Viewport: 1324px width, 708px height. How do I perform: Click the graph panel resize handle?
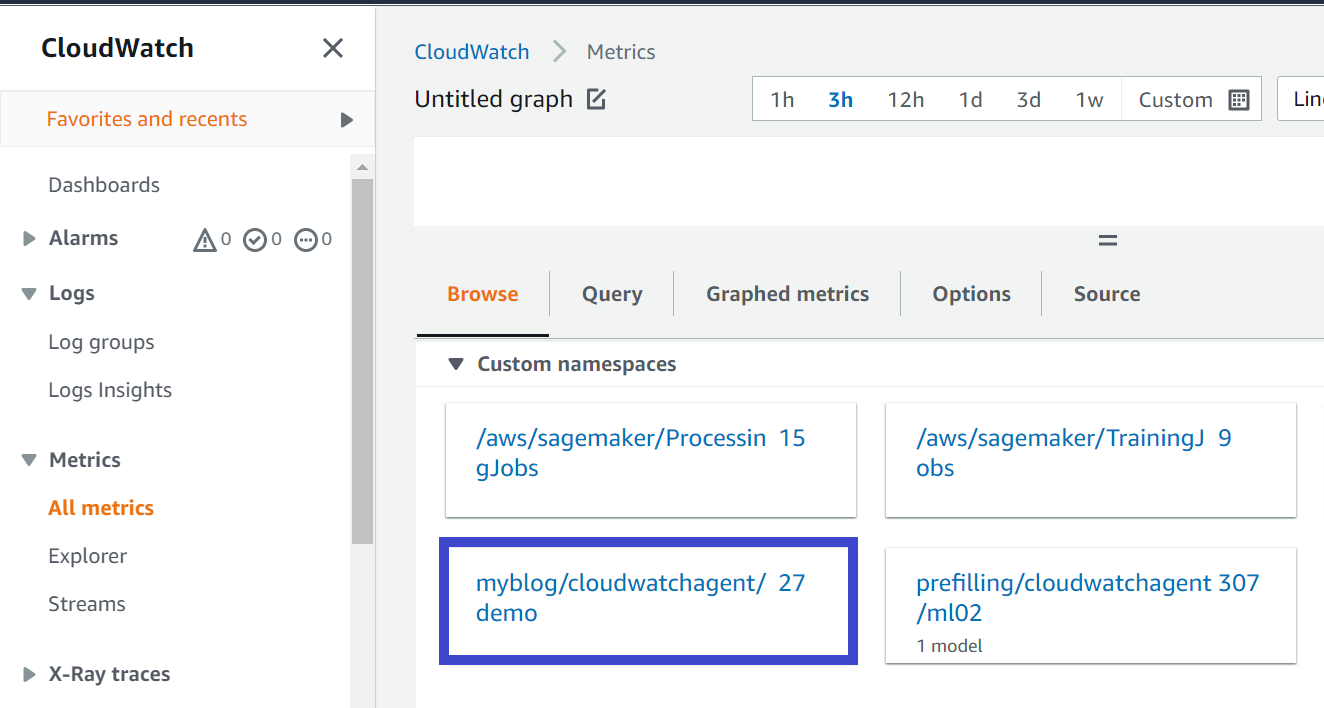click(x=1107, y=241)
